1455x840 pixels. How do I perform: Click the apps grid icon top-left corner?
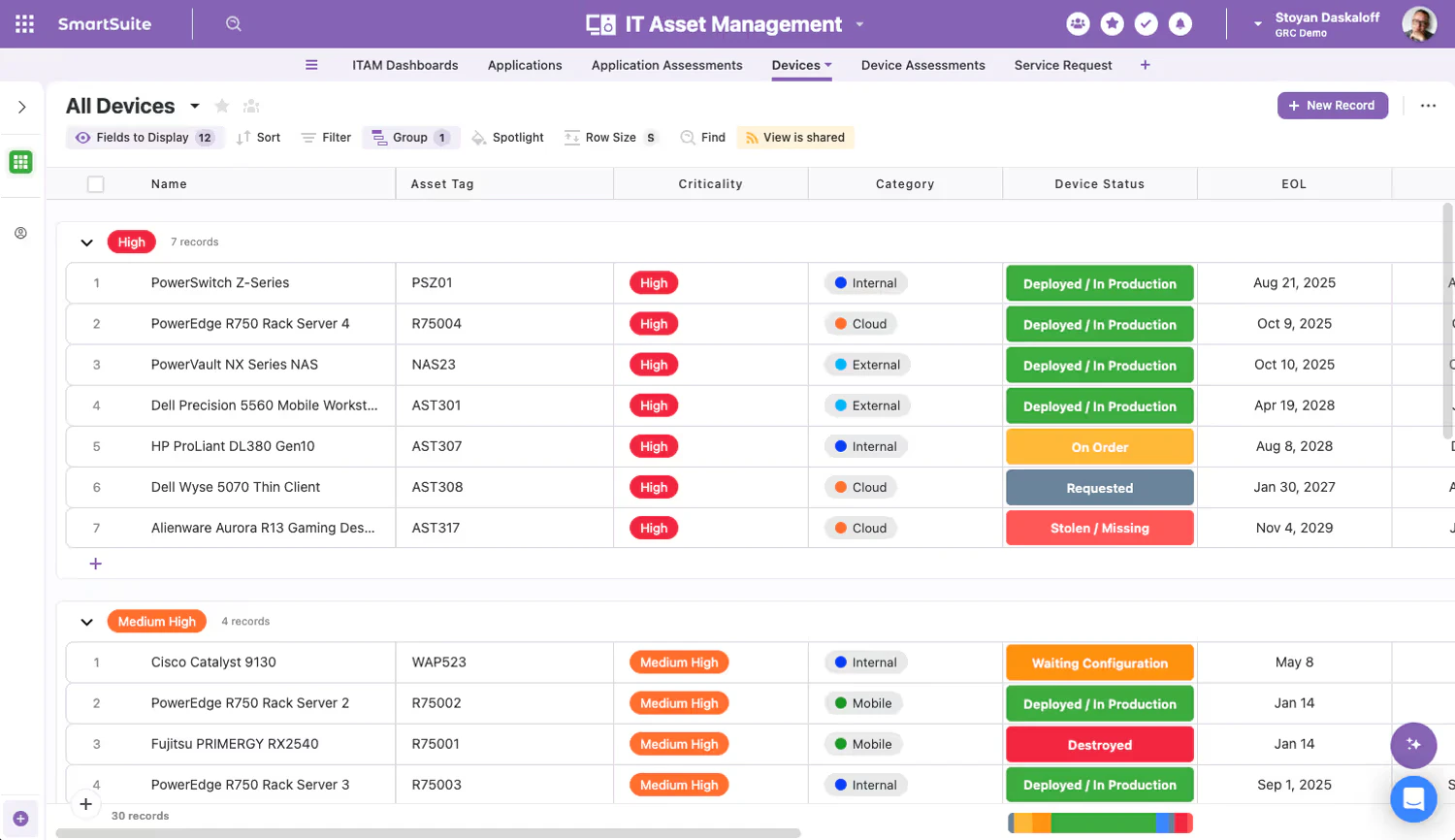(x=23, y=23)
